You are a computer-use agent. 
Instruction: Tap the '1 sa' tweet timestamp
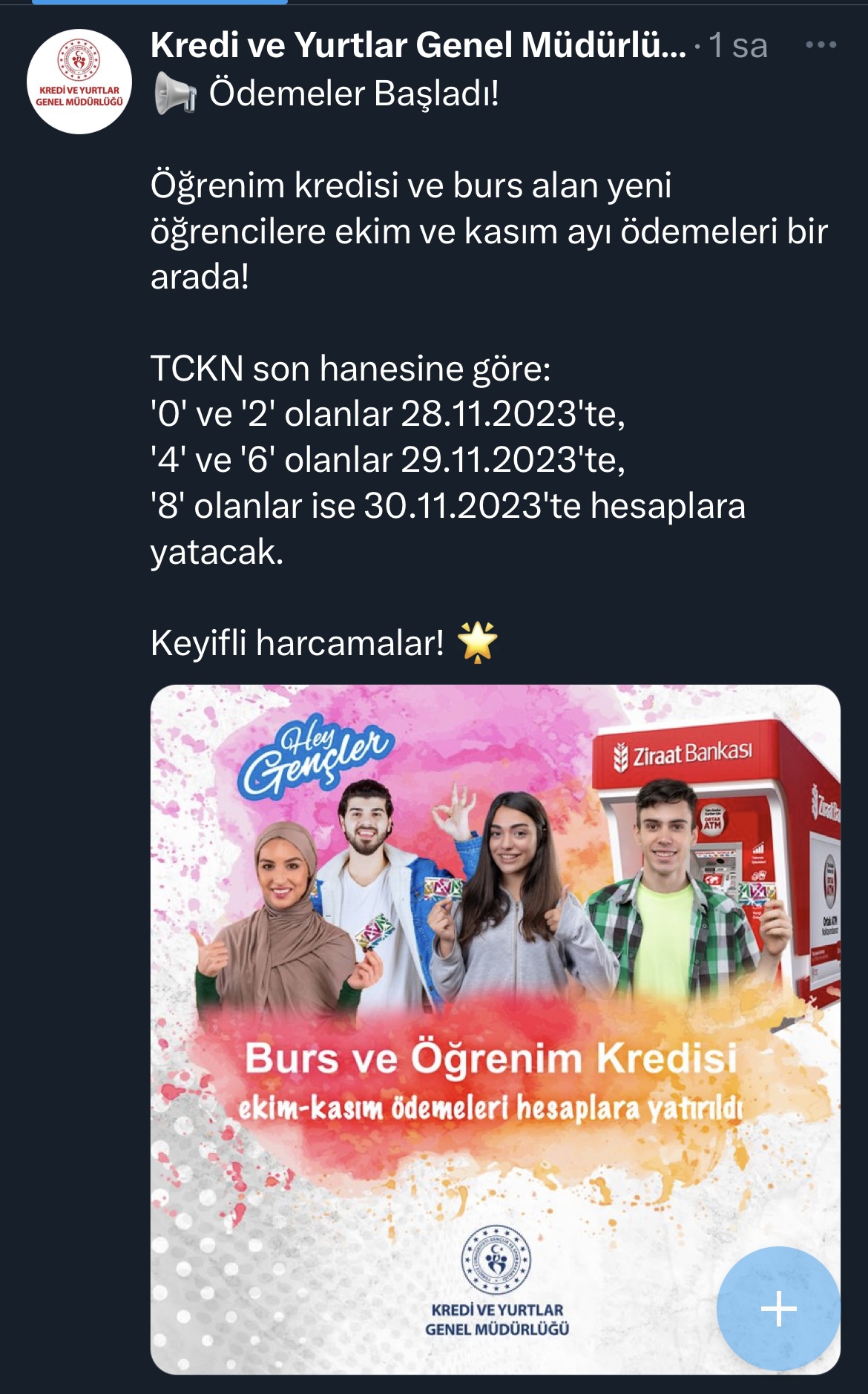click(x=738, y=45)
